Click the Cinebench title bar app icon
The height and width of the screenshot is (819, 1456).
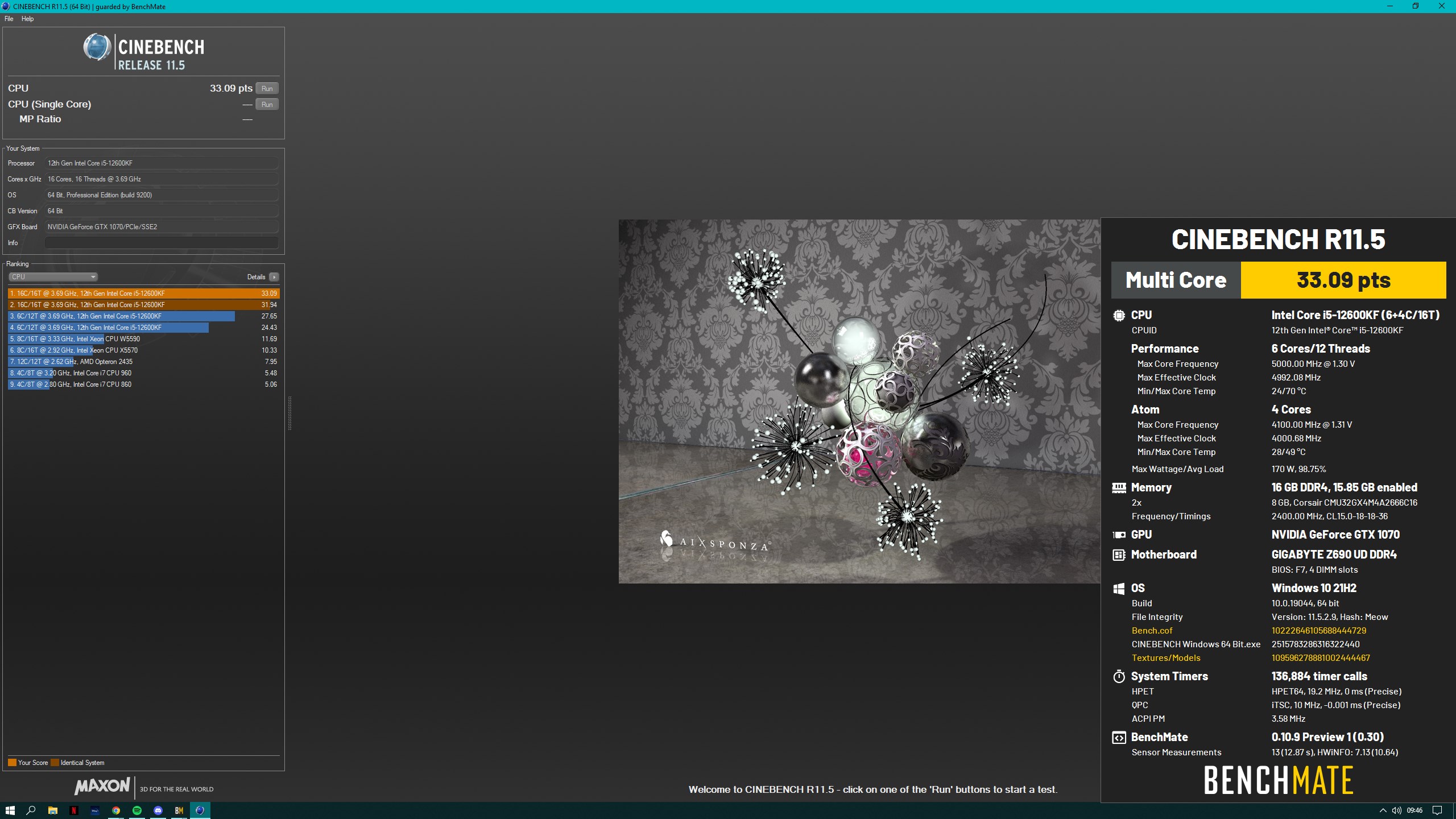tap(6, 6)
